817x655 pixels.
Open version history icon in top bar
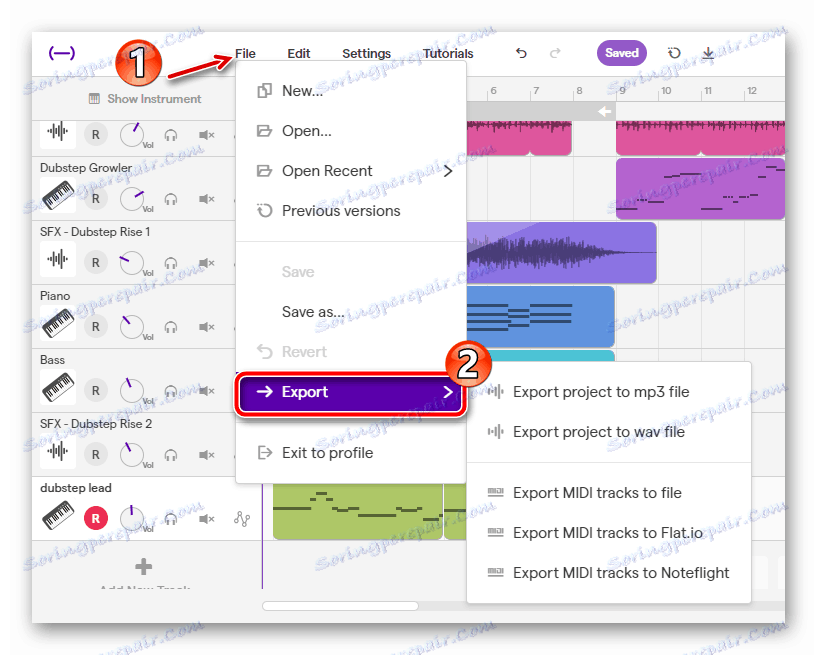tap(674, 53)
